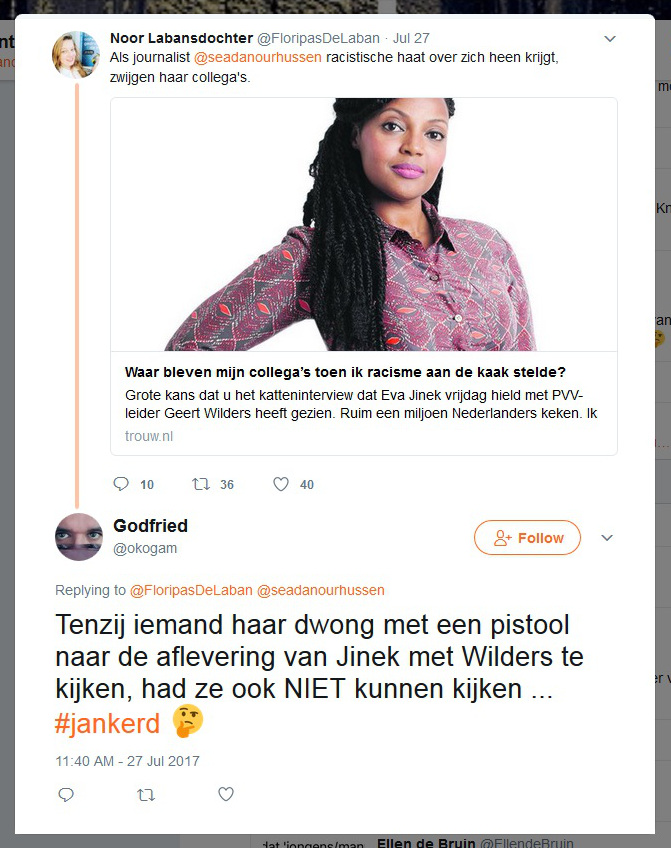This screenshot has width=671, height=848.
Task: Click reply icon on Noor's tweet
Action: (121, 483)
